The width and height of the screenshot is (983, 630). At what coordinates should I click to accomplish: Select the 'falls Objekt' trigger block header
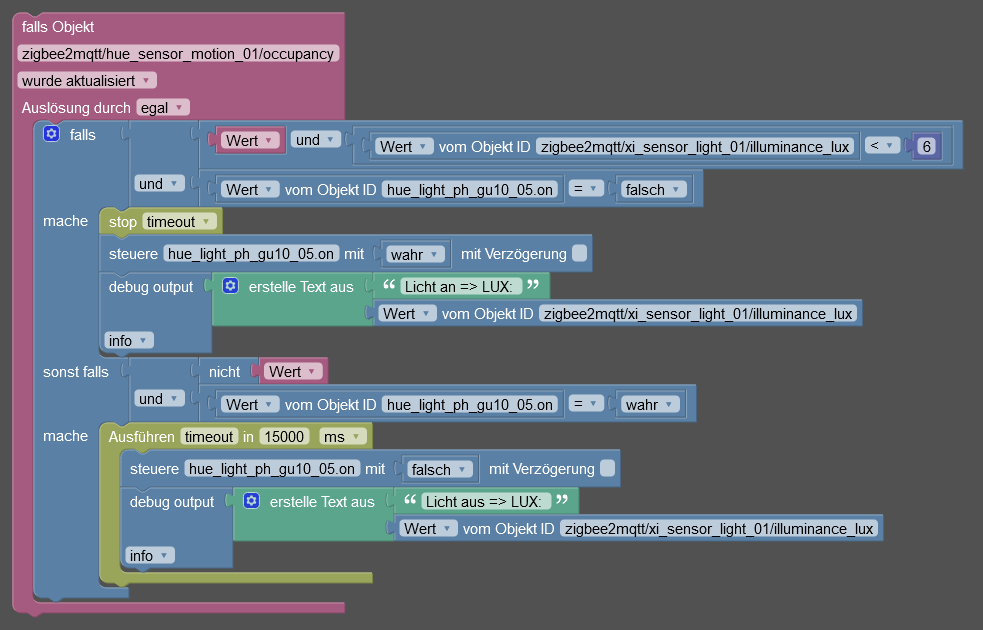pos(58,27)
